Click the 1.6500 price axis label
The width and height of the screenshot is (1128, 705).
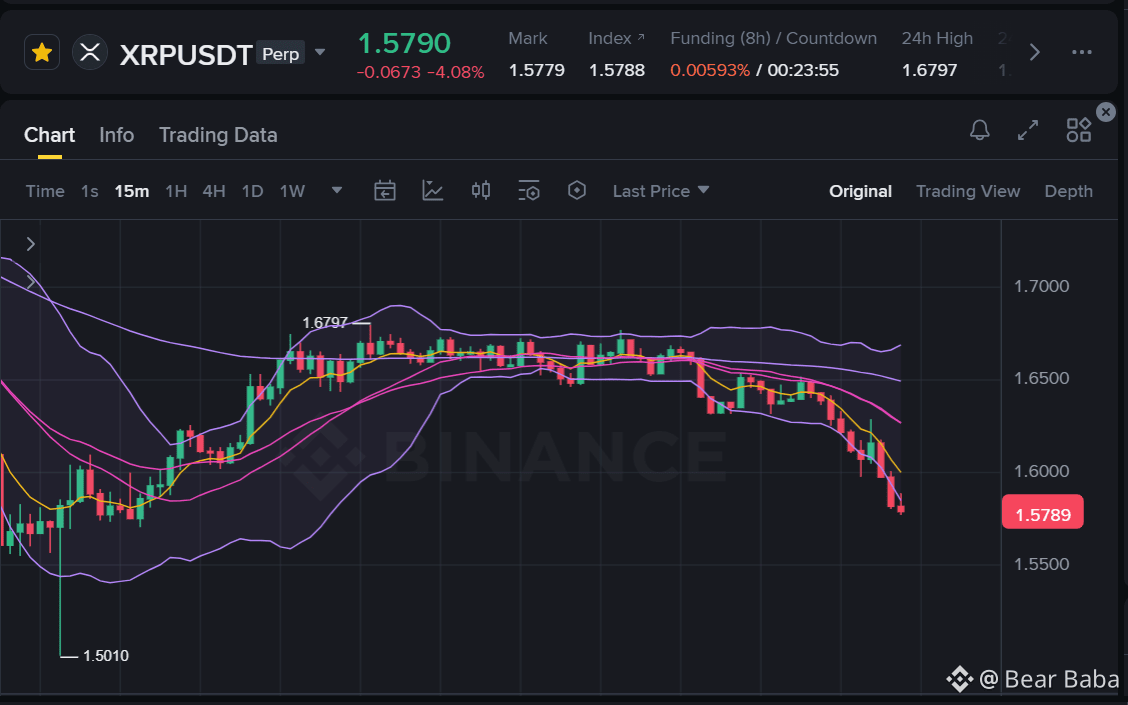tap(1041, 378)
